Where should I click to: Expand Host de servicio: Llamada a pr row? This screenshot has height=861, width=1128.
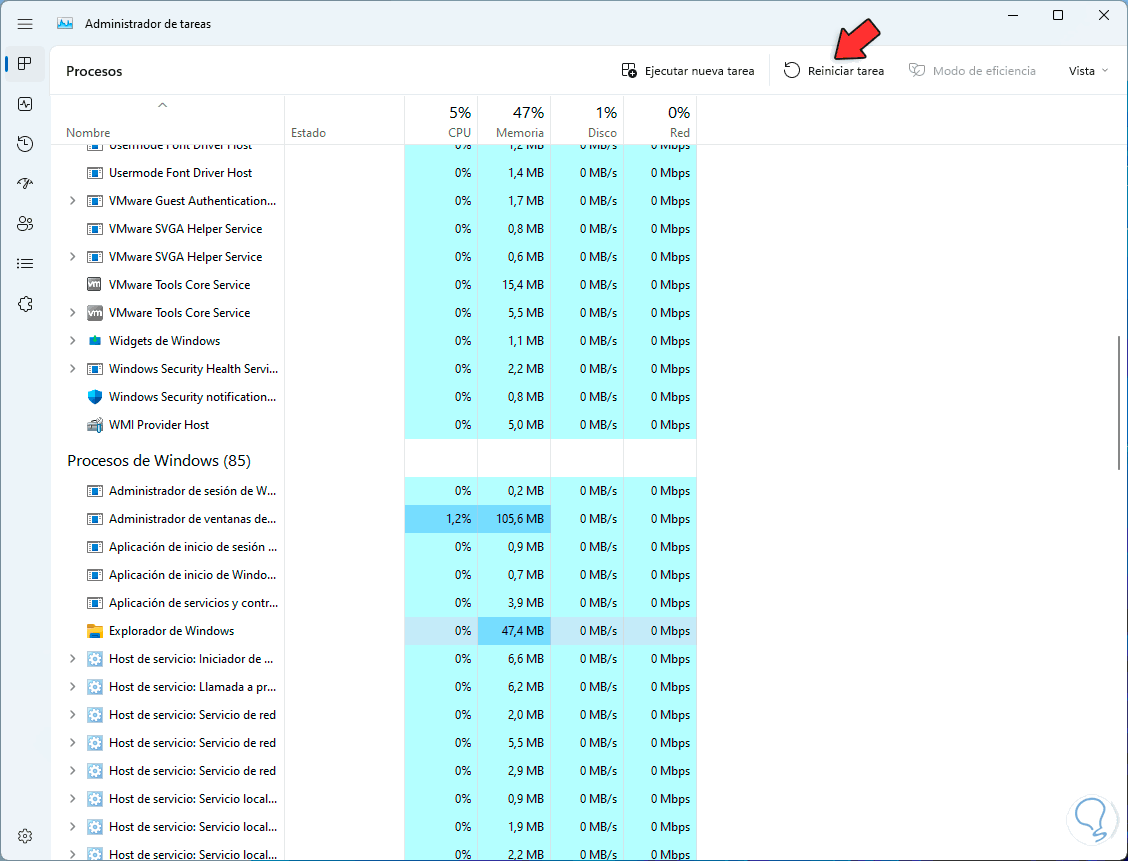pos(72,687)
